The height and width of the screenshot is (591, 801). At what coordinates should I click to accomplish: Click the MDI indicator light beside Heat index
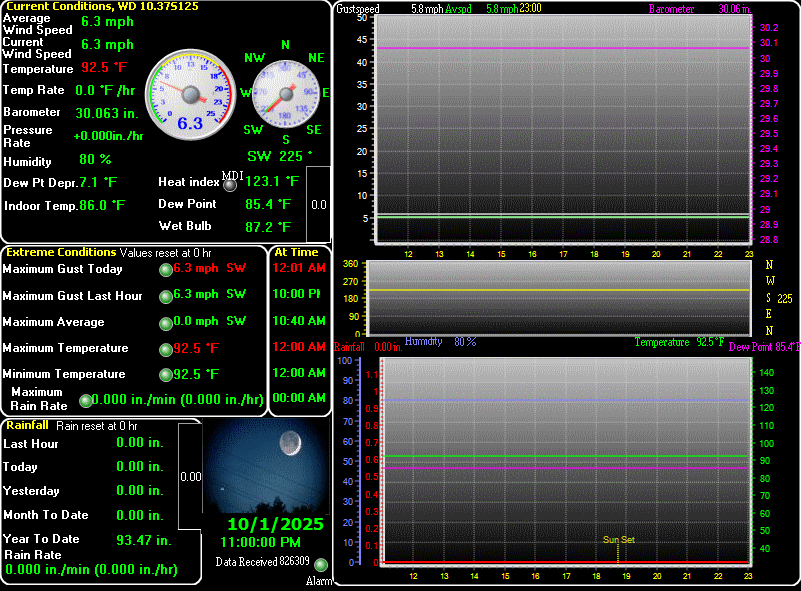pyautogui.click(x=230, y=184)
